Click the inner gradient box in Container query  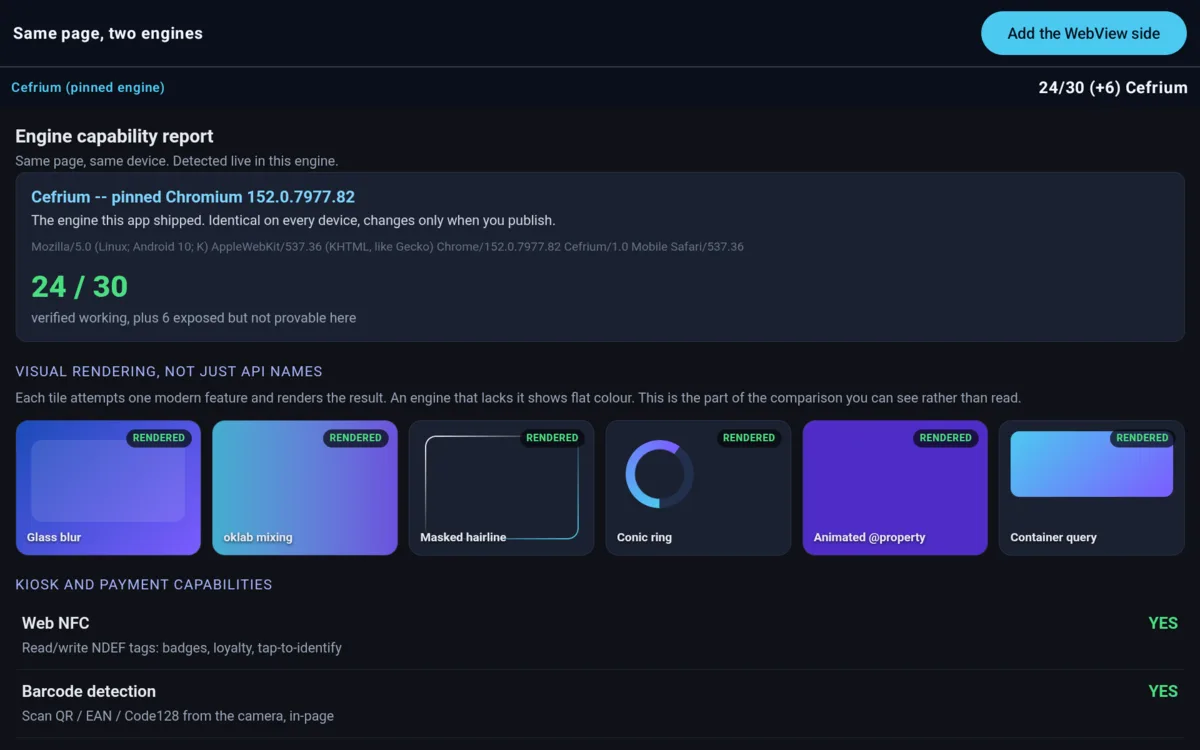click(1091, 464)
